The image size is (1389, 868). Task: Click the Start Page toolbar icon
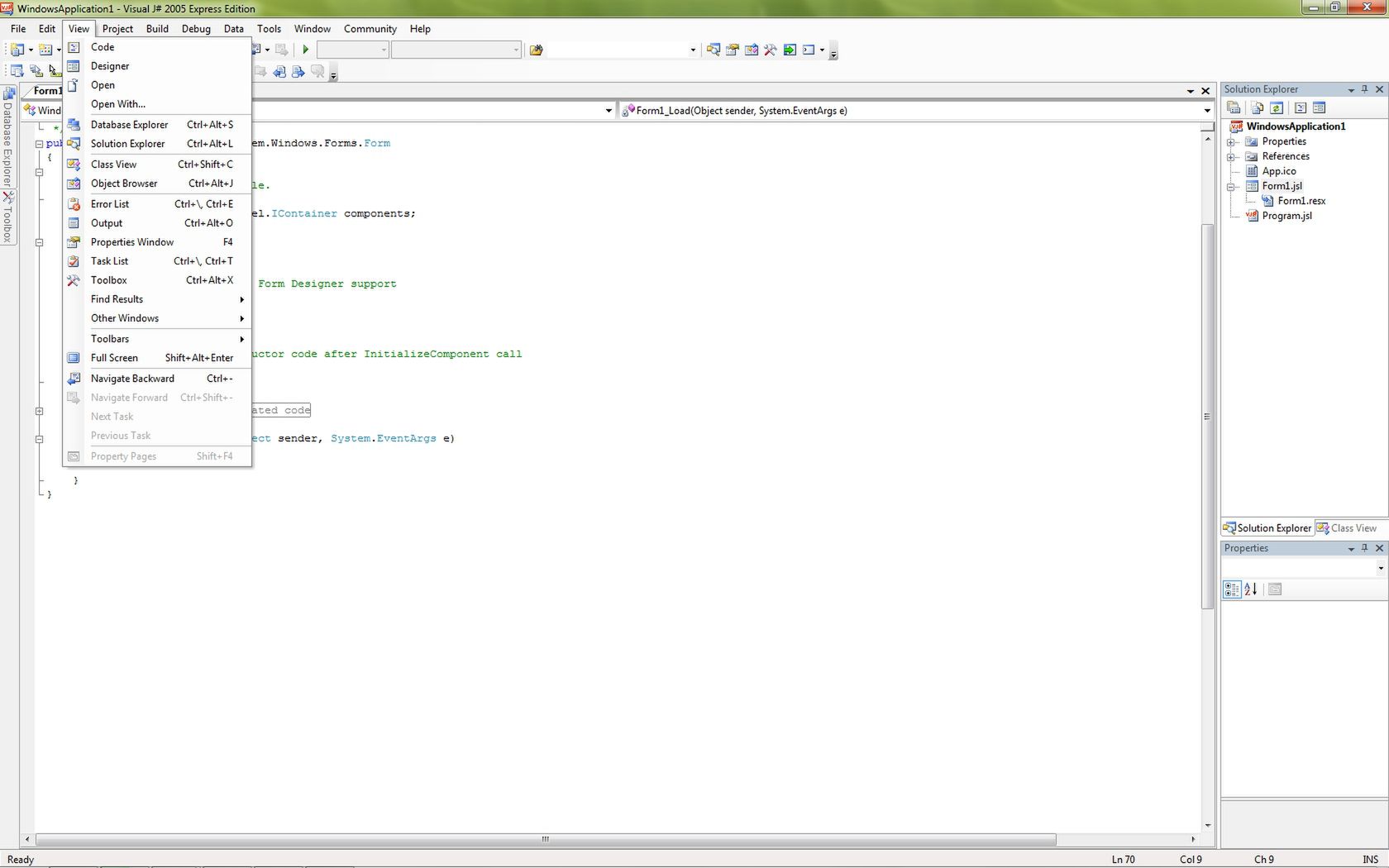[x=790, y=50]
